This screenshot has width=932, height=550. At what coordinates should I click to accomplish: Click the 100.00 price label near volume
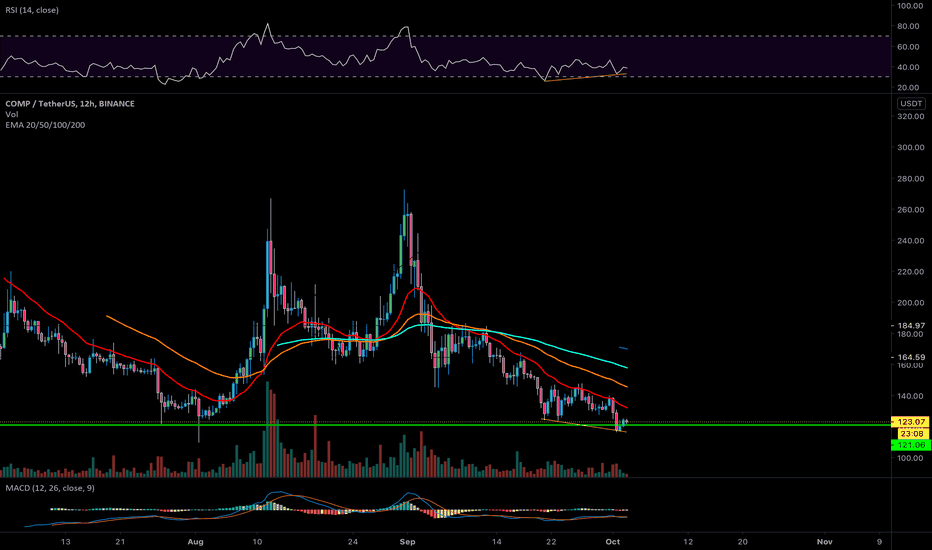click(x=911, y=458)
